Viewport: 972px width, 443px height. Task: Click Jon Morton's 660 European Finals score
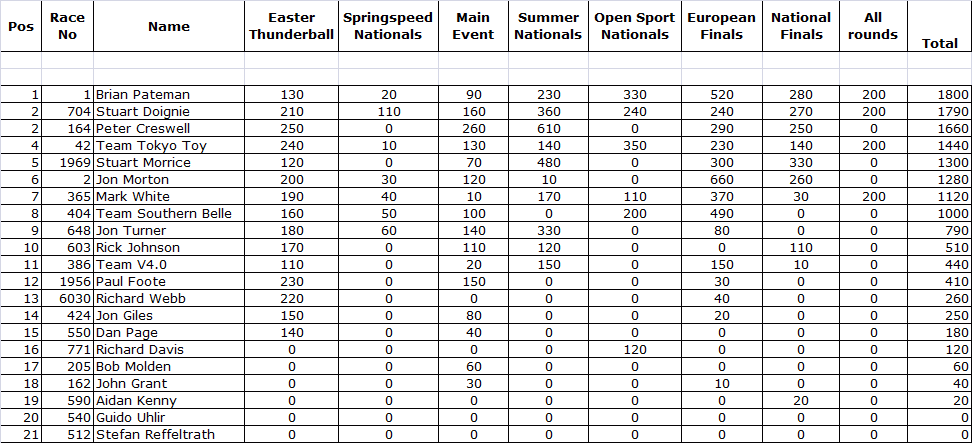coord(721,180)
